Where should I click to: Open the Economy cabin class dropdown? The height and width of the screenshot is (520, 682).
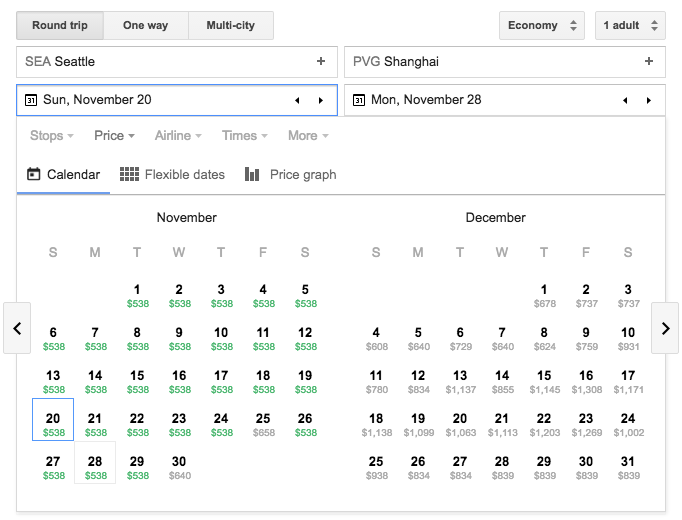point(542,25)
